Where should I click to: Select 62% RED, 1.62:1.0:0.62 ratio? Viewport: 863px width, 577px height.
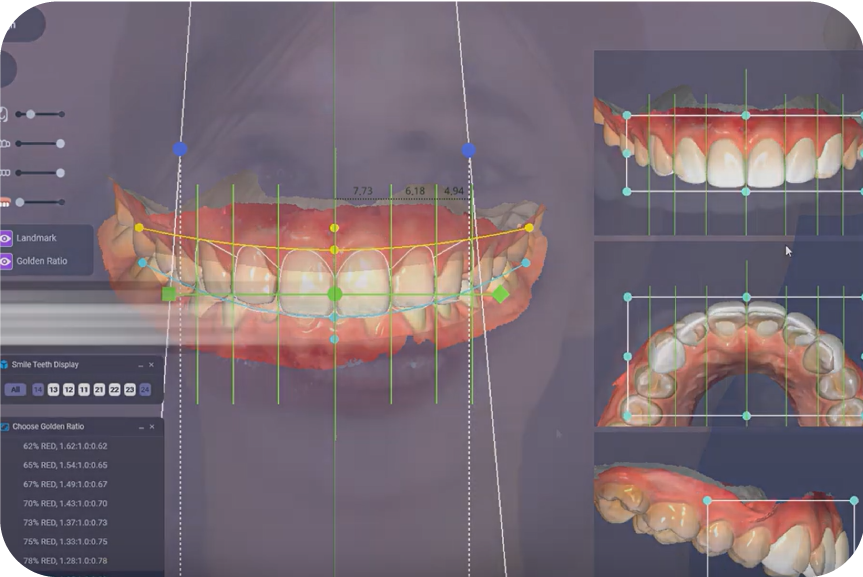(x=65, y=446)
